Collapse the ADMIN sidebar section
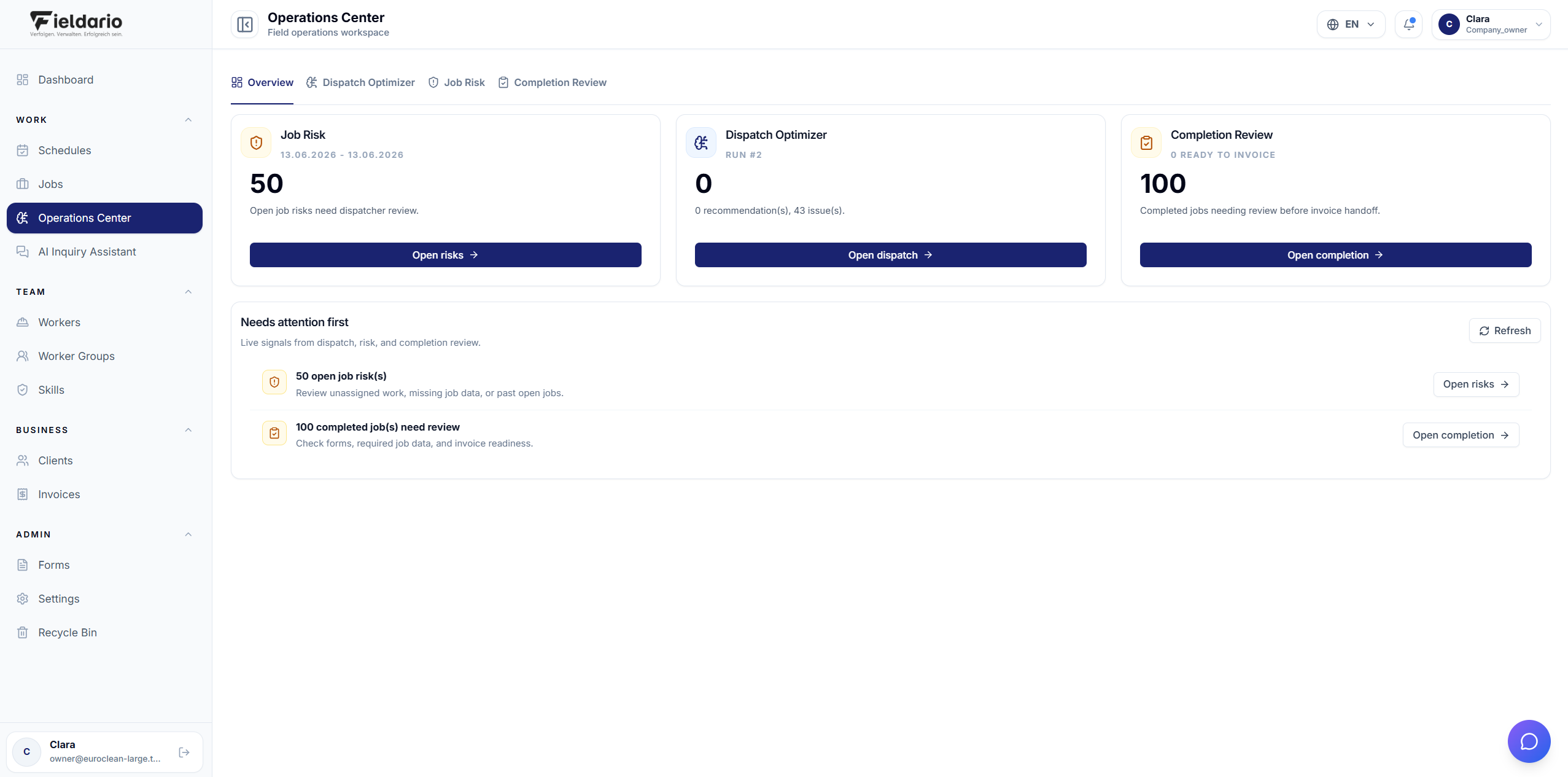 point(188,534)
